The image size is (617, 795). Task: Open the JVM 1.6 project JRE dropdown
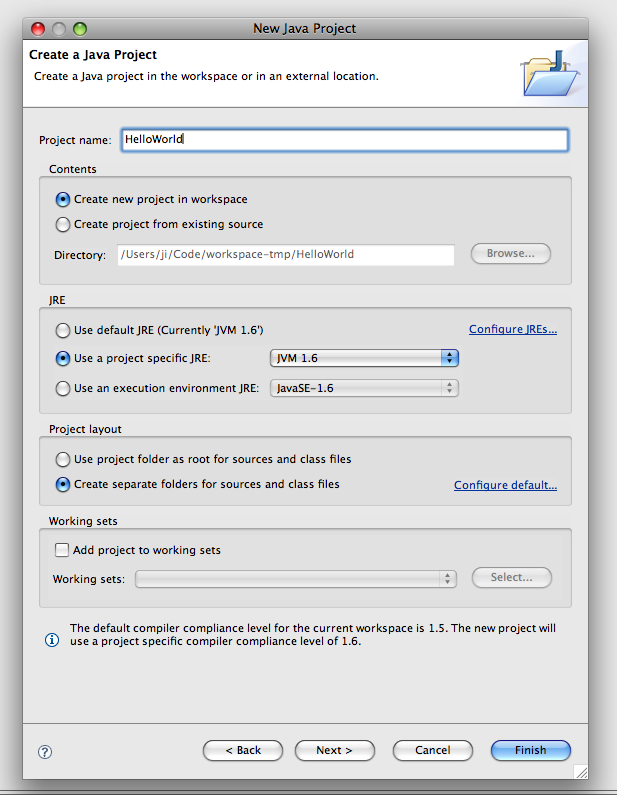[x=365, y=358]
